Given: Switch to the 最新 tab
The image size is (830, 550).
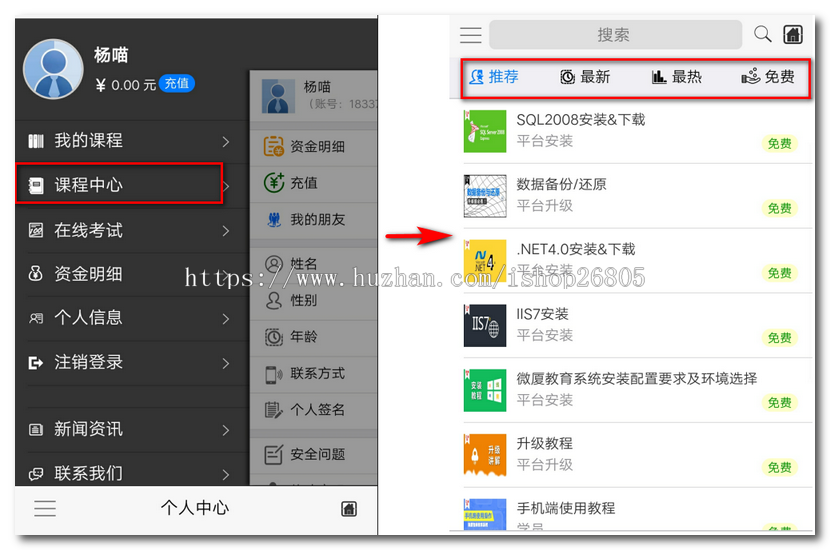Looking at the screenshot, I should pos(585,77).
